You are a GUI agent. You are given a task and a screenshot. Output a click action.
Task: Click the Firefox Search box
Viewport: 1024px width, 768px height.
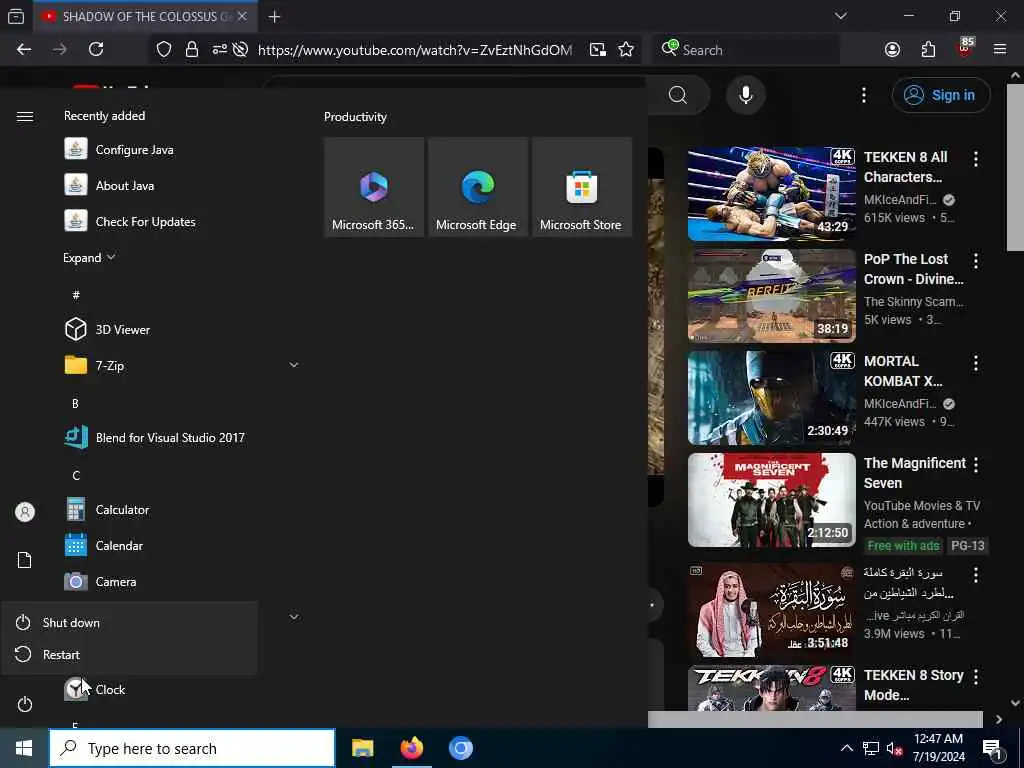(745, 50)
